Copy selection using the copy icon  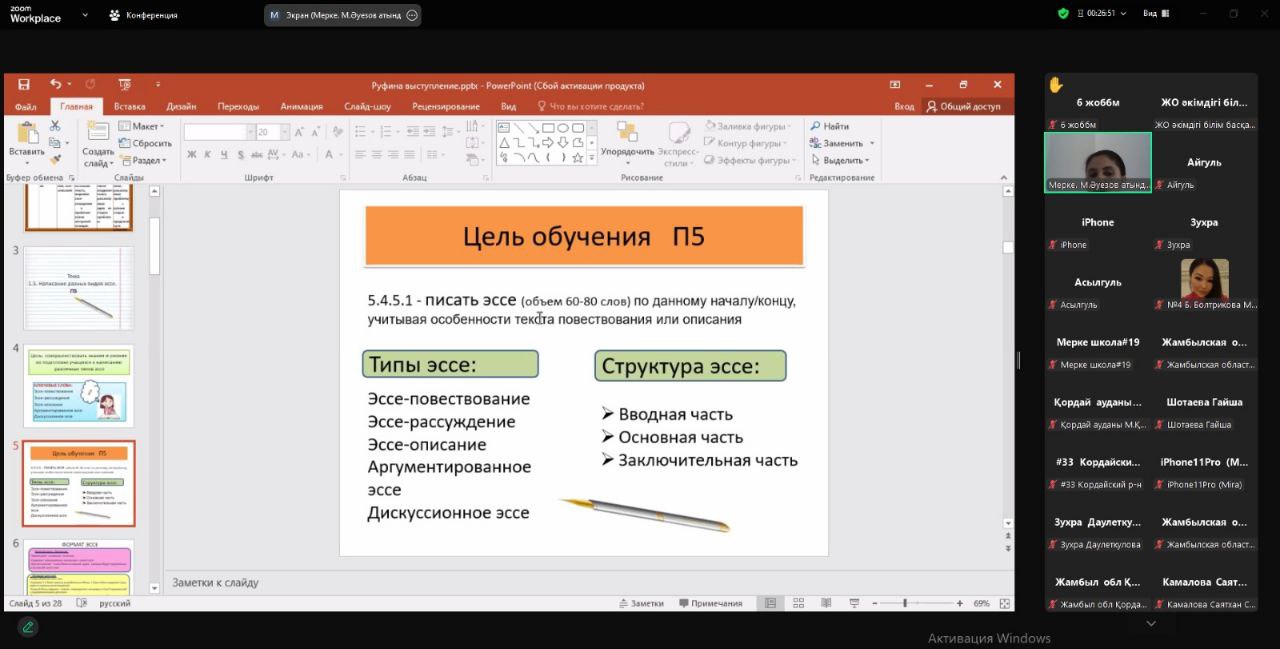tap(55, 142)
